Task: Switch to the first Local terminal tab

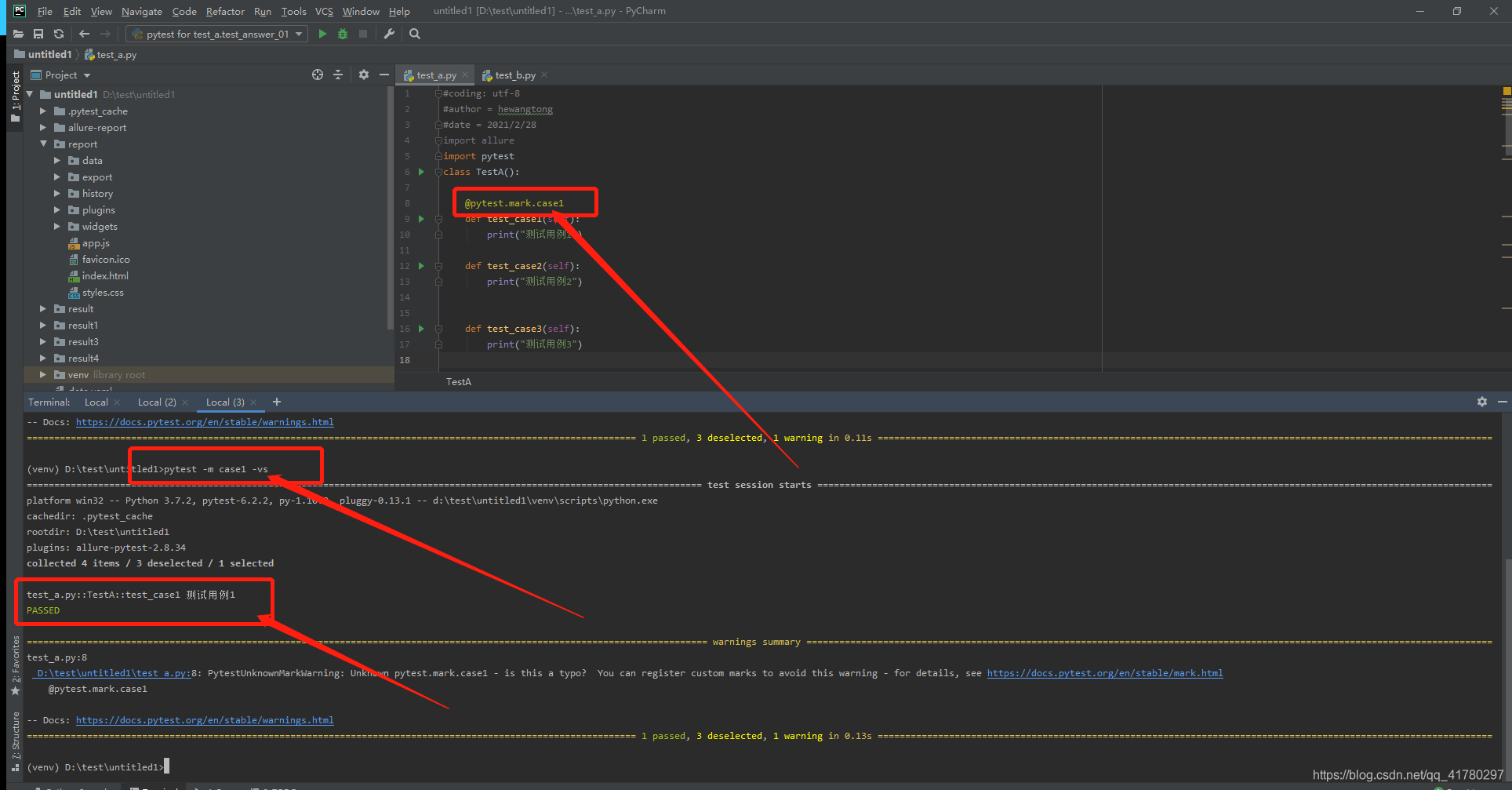Action: point(96,402)
